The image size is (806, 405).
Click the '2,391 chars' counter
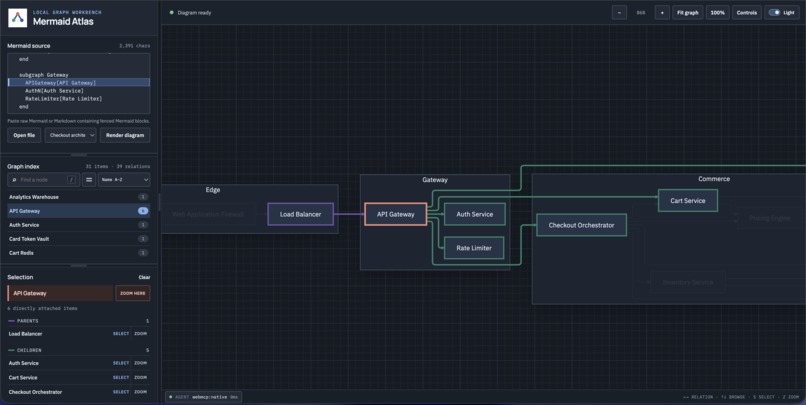135,46
